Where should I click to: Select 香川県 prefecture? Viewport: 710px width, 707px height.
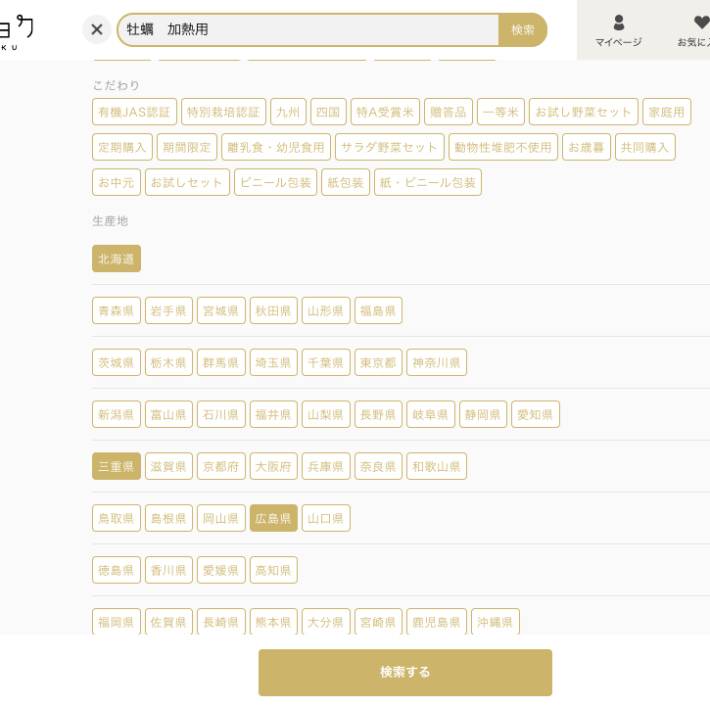point(169,570)
